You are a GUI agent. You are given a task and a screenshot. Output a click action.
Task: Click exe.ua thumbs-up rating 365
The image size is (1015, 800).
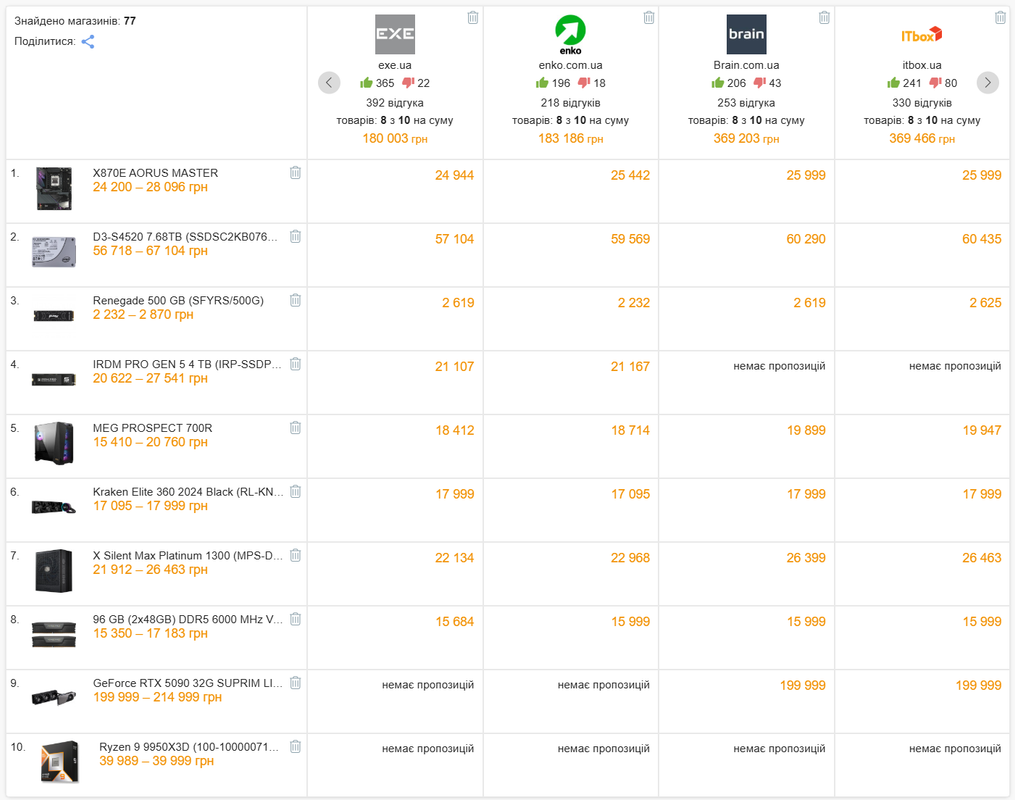click(377, 83)
